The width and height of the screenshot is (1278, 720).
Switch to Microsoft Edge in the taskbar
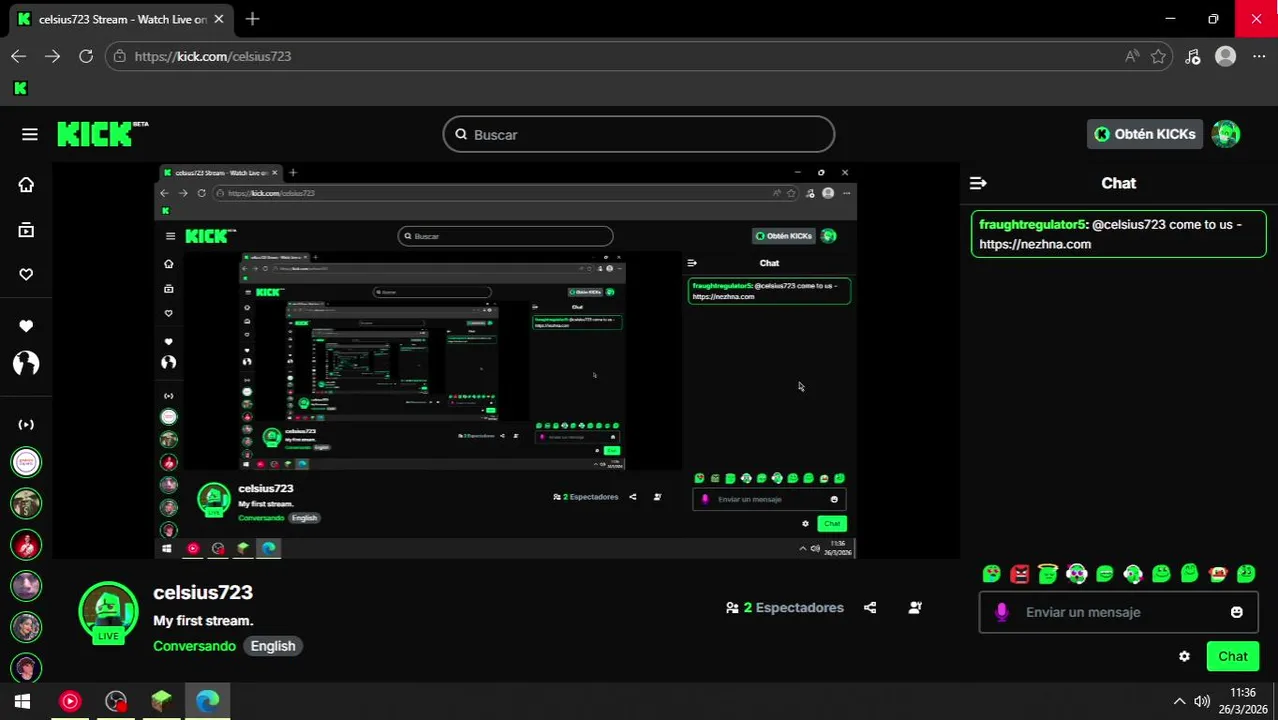point(207,702)
